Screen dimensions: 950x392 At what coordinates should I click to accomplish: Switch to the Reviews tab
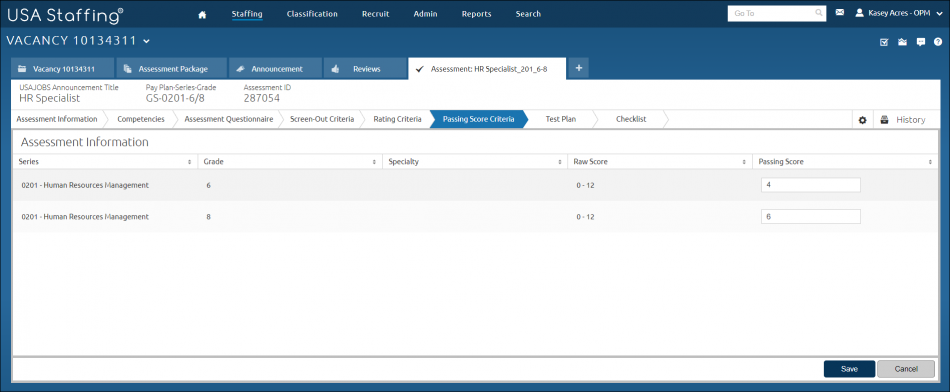click(365, 69)
